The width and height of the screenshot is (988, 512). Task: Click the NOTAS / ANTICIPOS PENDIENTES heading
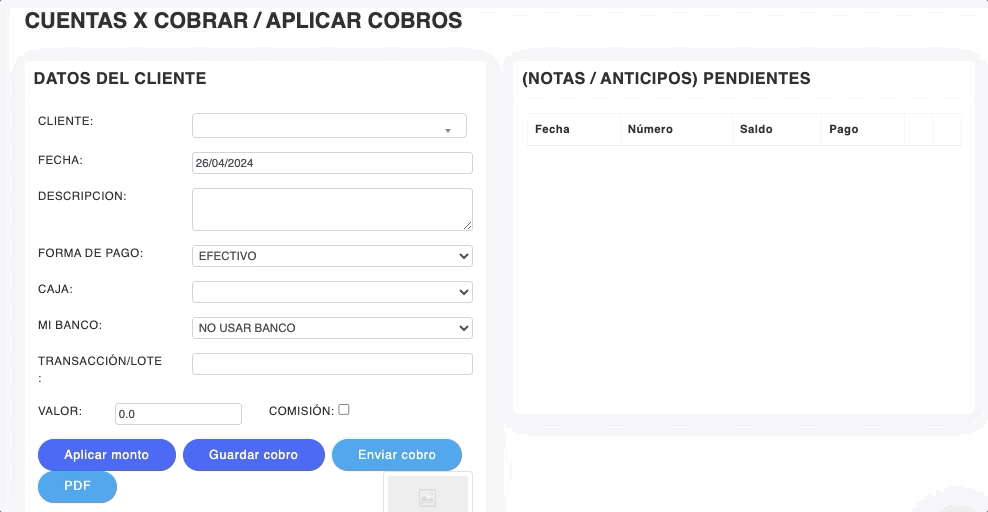click(666, 78)
